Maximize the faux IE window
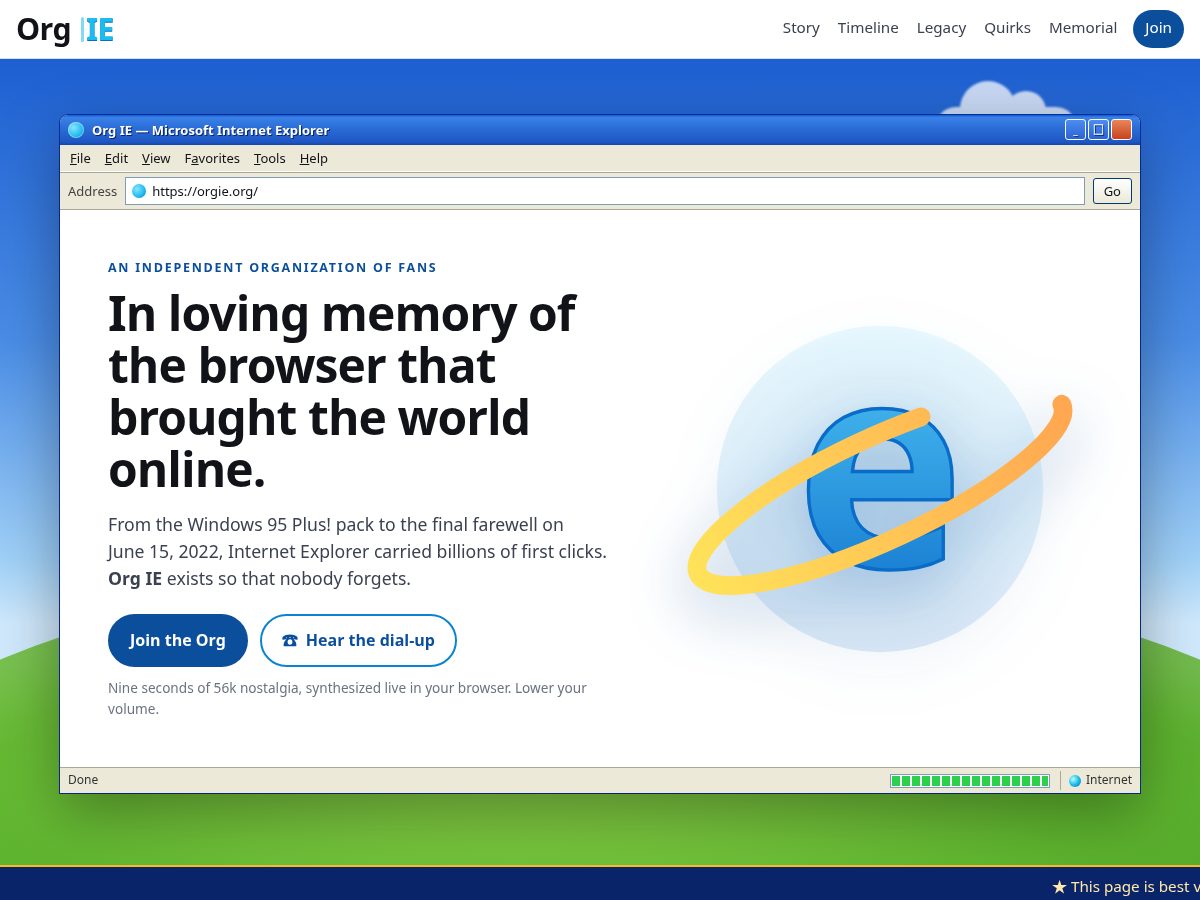Viewport: 1200px width, 900px height. (1098, 130)
